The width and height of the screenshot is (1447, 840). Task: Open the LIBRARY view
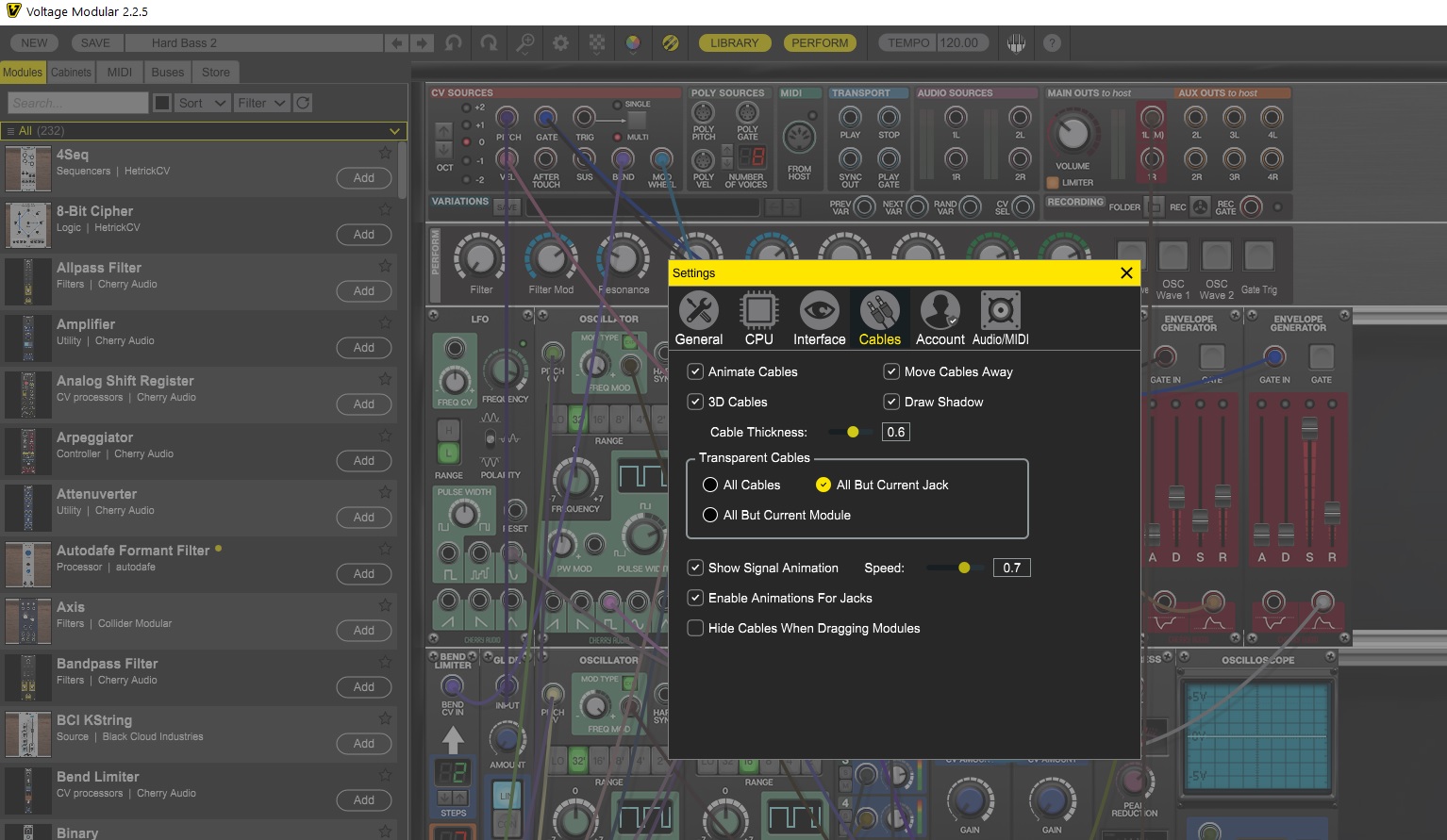(x=734, y=43)
